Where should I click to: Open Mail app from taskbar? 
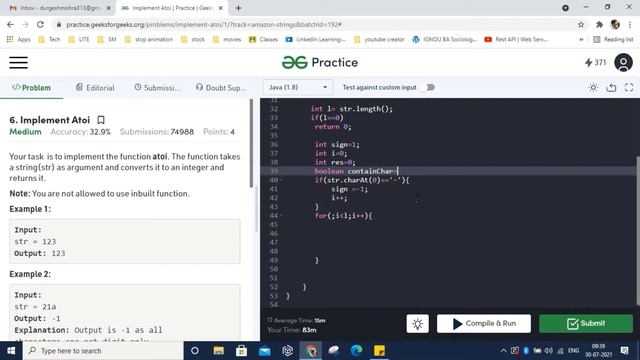pyautogui.click(x=264, y=351)
